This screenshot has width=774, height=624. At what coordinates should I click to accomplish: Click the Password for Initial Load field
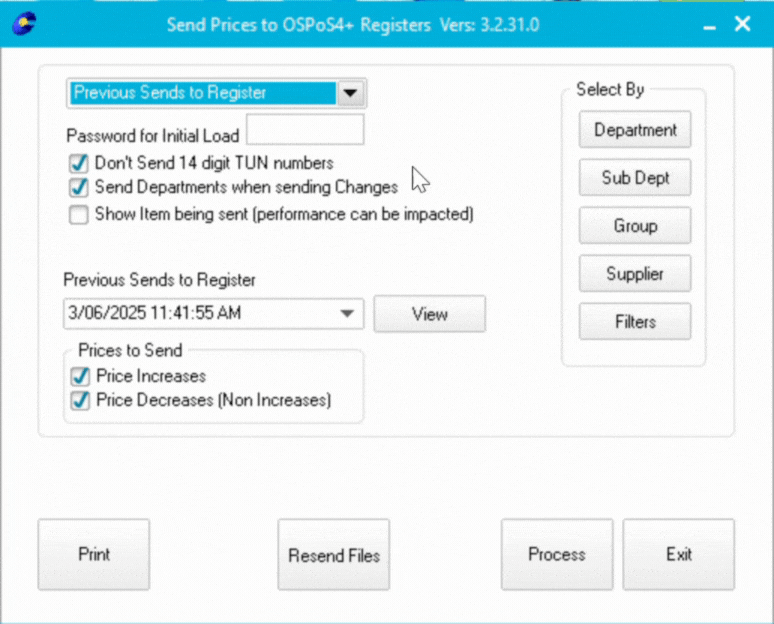coord(305,129)
